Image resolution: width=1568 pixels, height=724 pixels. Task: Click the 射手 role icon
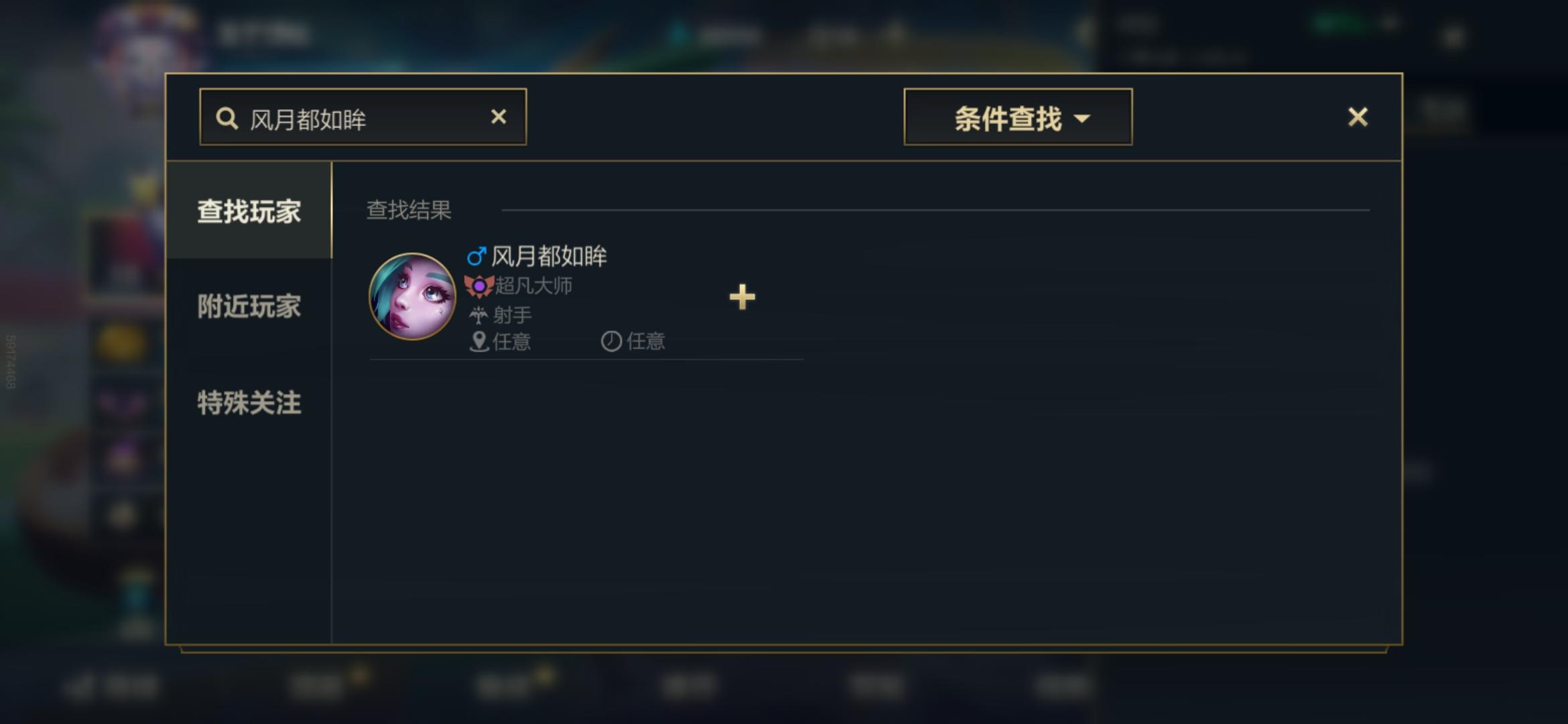tap(478, 314)
